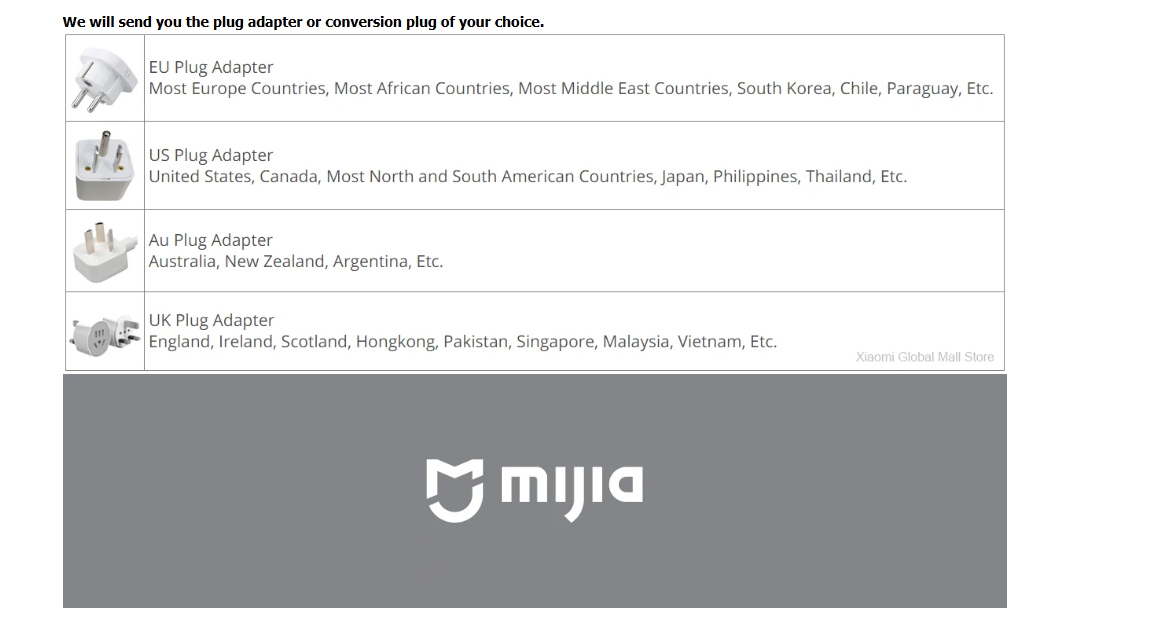Click the UK plug adapter image

point(105,331)
